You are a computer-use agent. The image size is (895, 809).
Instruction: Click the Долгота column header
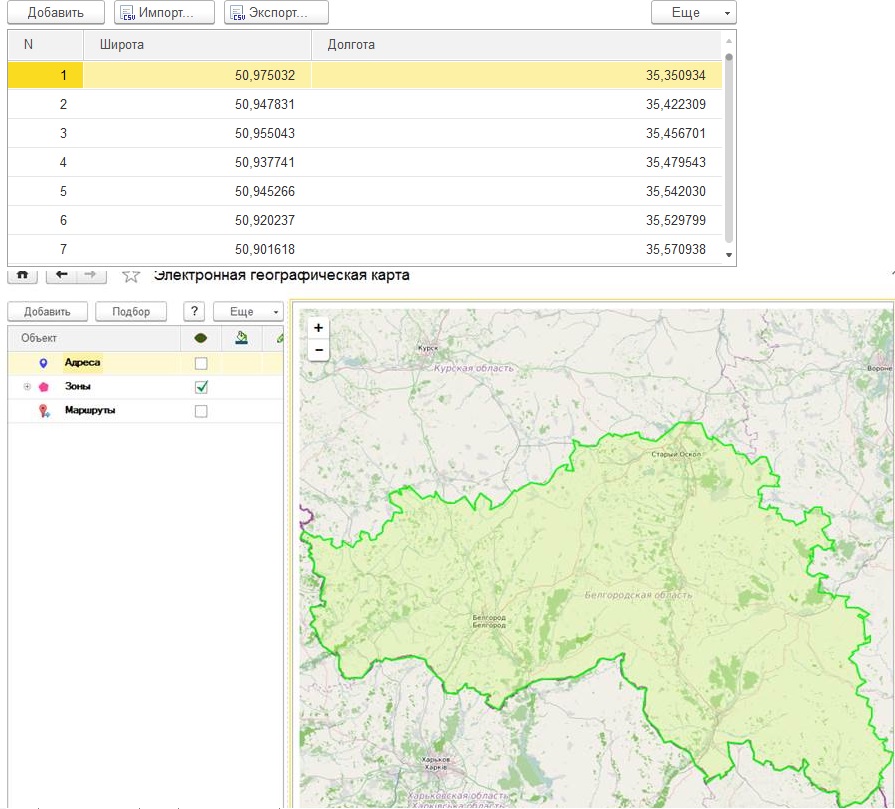tap(516, 45)
